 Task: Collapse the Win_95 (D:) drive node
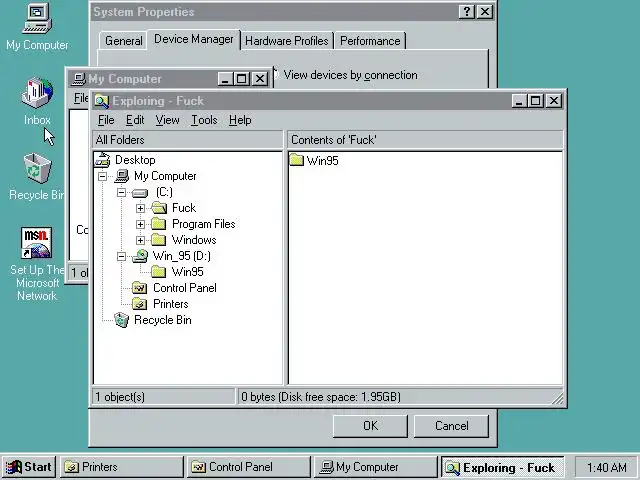(x=122, y=256)
